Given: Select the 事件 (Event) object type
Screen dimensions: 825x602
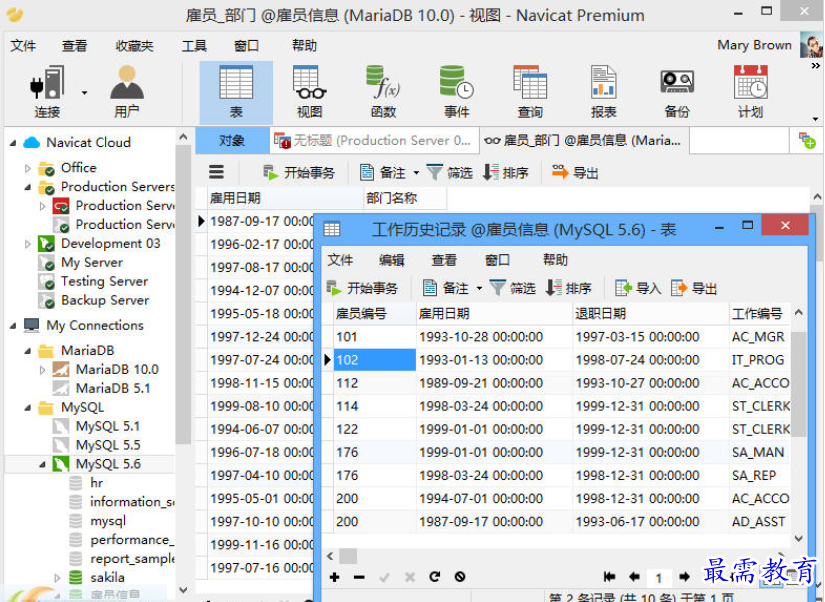Looking at the screenshot, I should pyautogui.click(x=456, y=92).
